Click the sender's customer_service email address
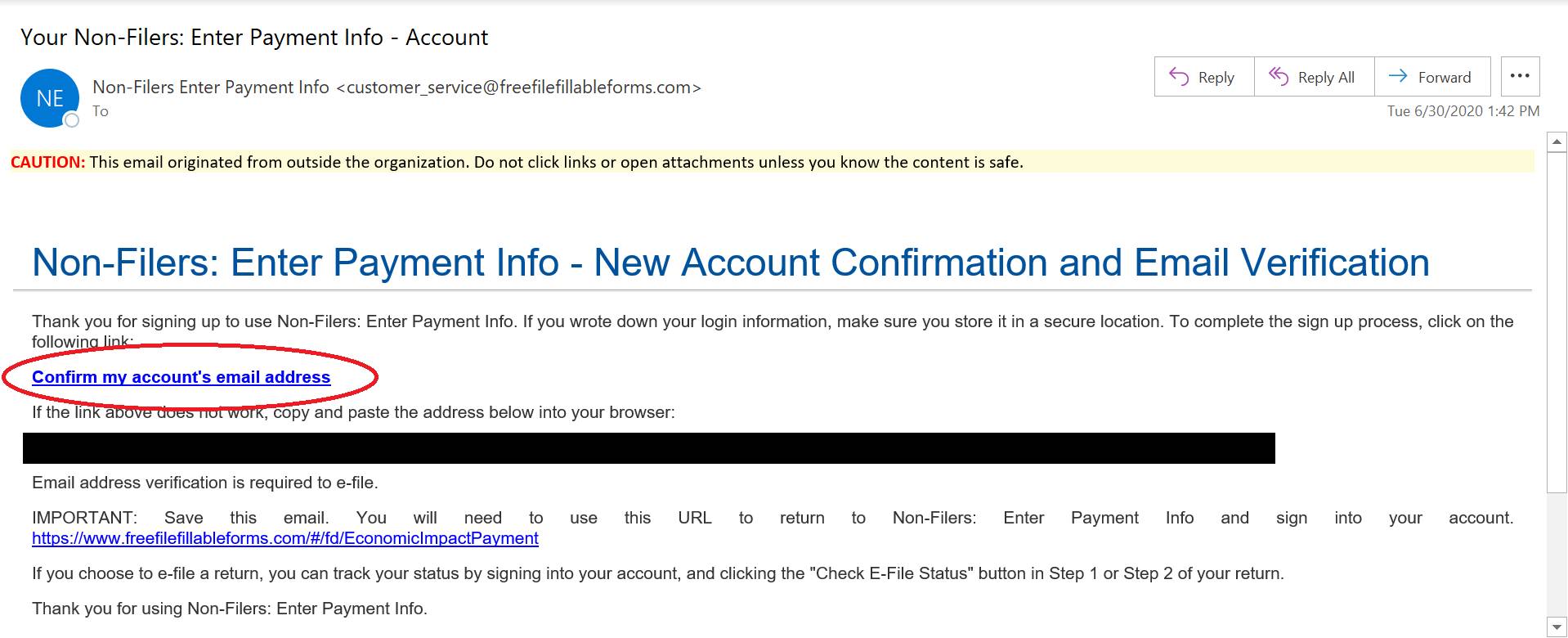 (x=523, y=88)
